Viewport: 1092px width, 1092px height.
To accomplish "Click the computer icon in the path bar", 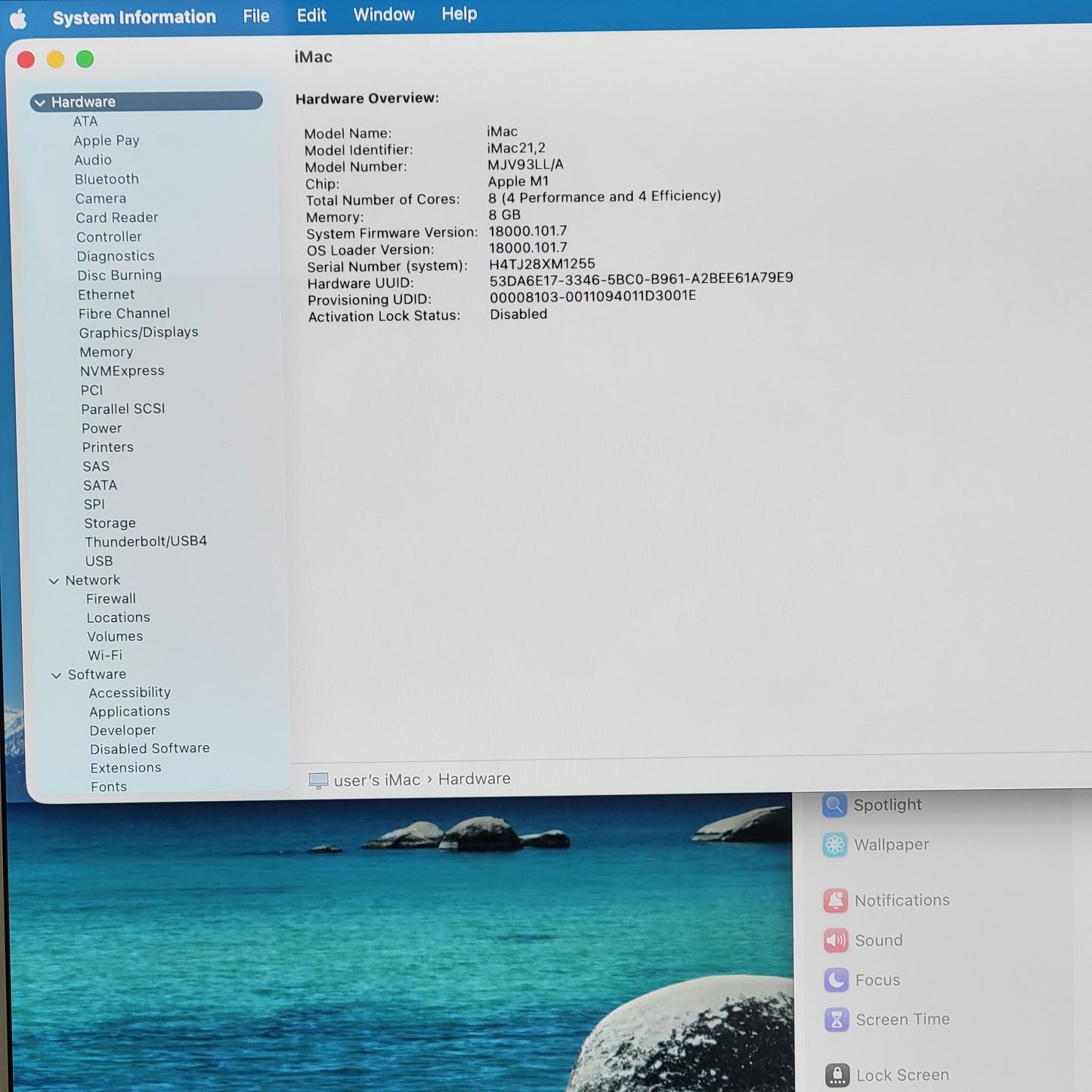I will coord(319,781).
